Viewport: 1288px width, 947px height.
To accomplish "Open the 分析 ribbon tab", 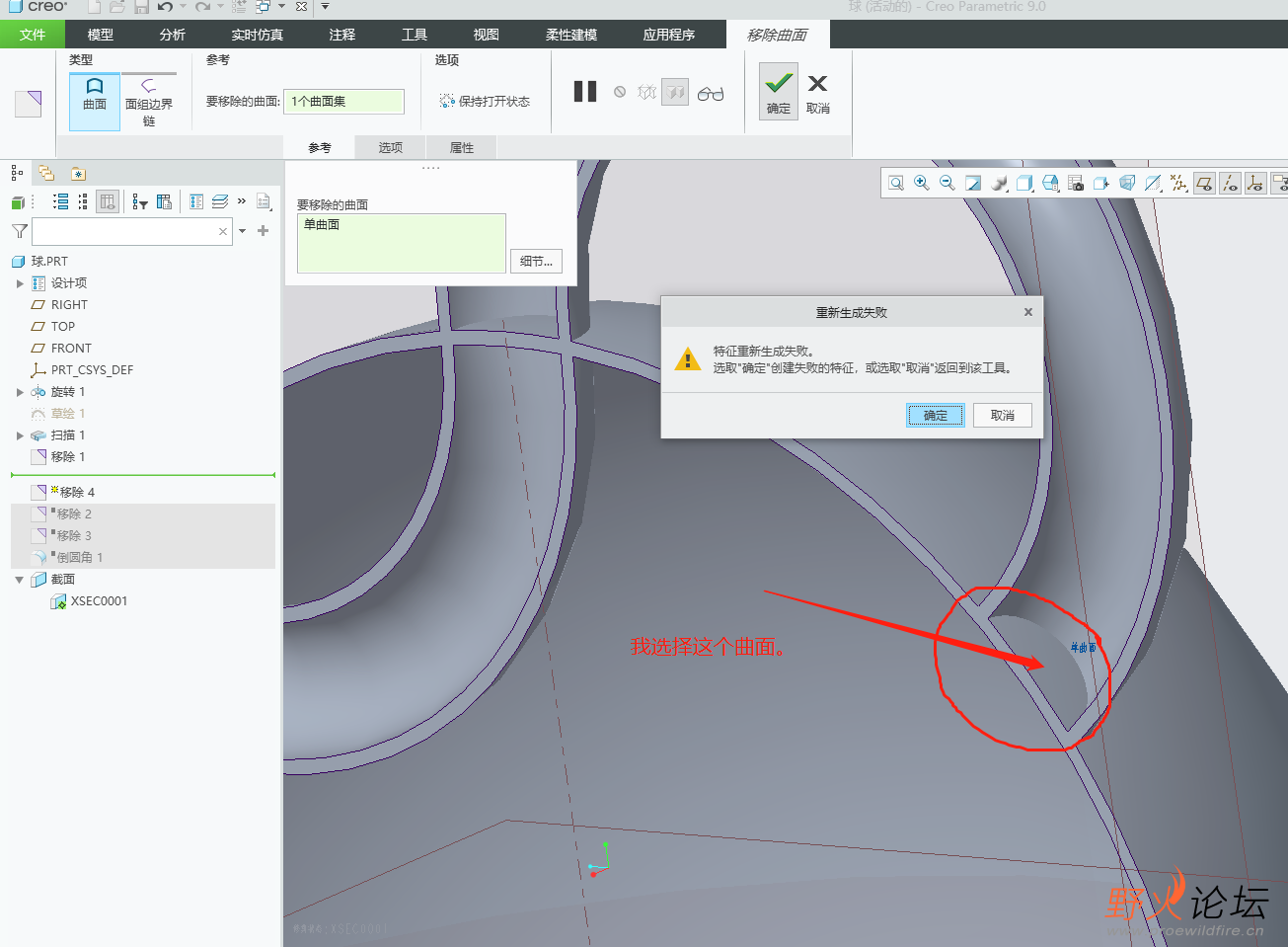I will tap(173, 35).
